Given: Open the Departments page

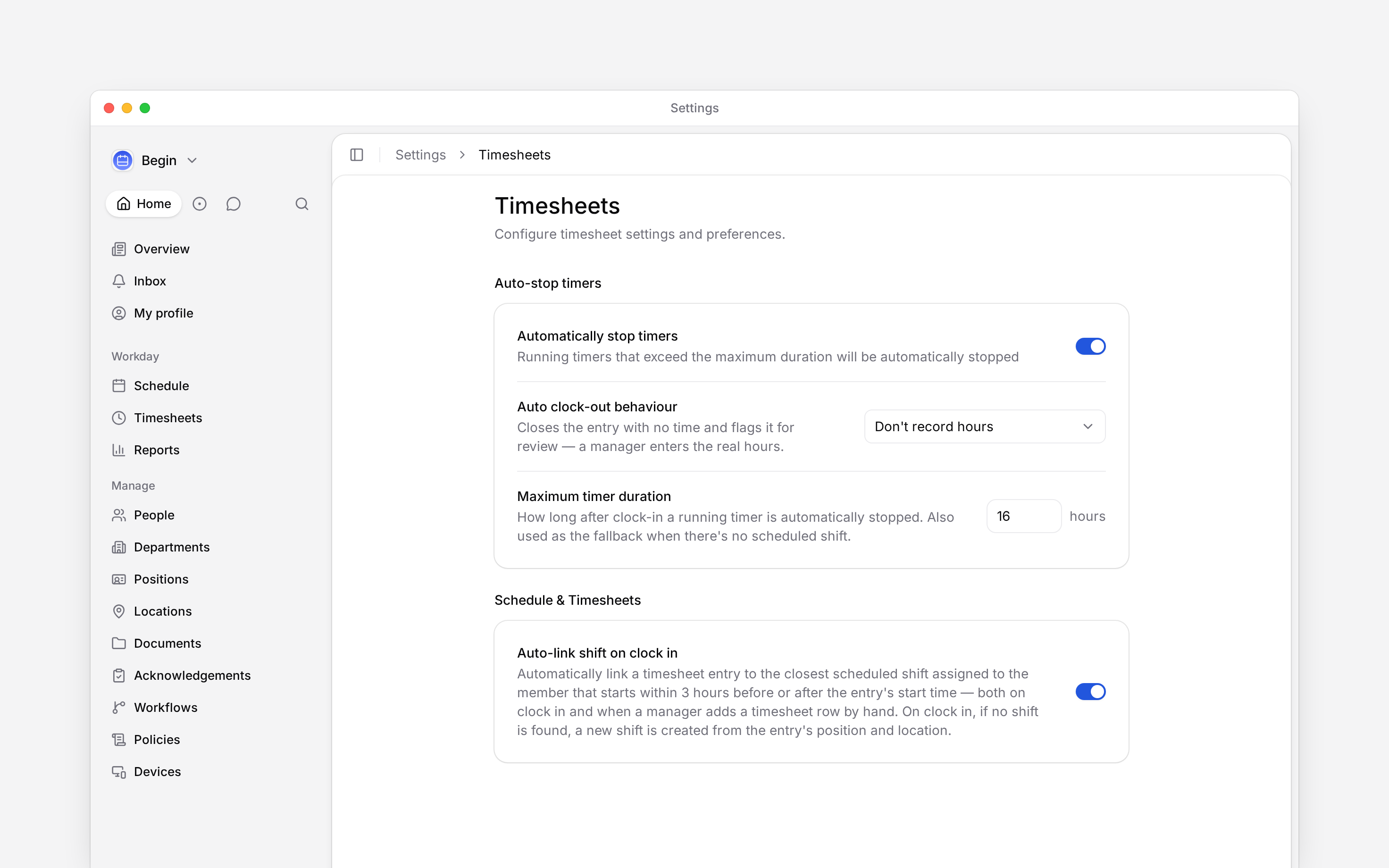Looking at the screenshot, I should (172, 547).
